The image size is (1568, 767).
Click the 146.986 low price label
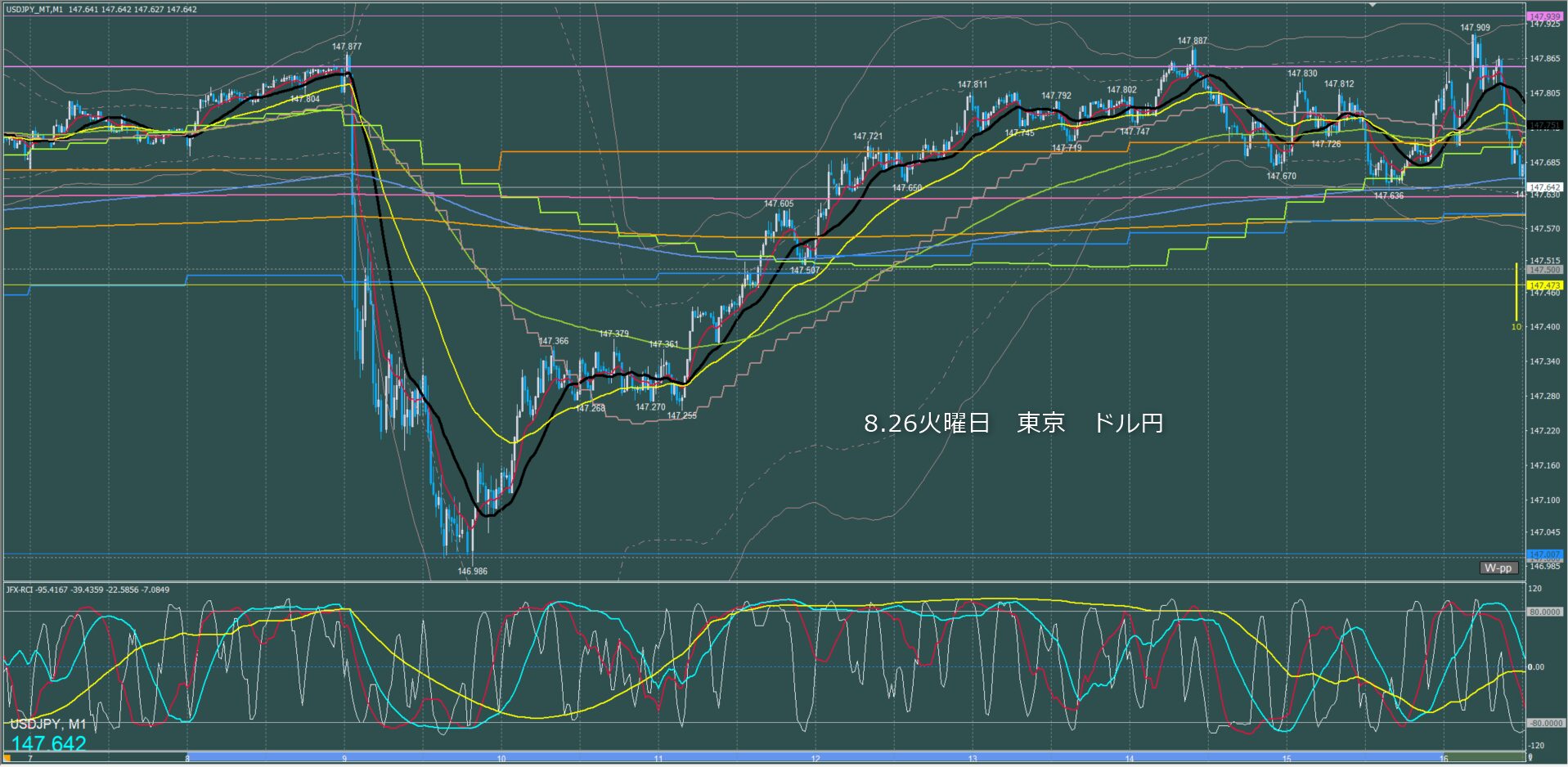[x=472, y=571]
